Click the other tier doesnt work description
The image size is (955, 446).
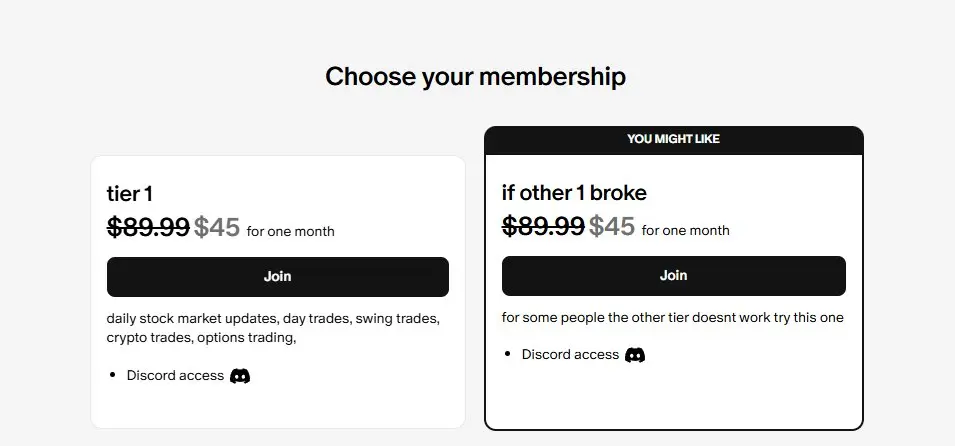(x=673, y=318)
